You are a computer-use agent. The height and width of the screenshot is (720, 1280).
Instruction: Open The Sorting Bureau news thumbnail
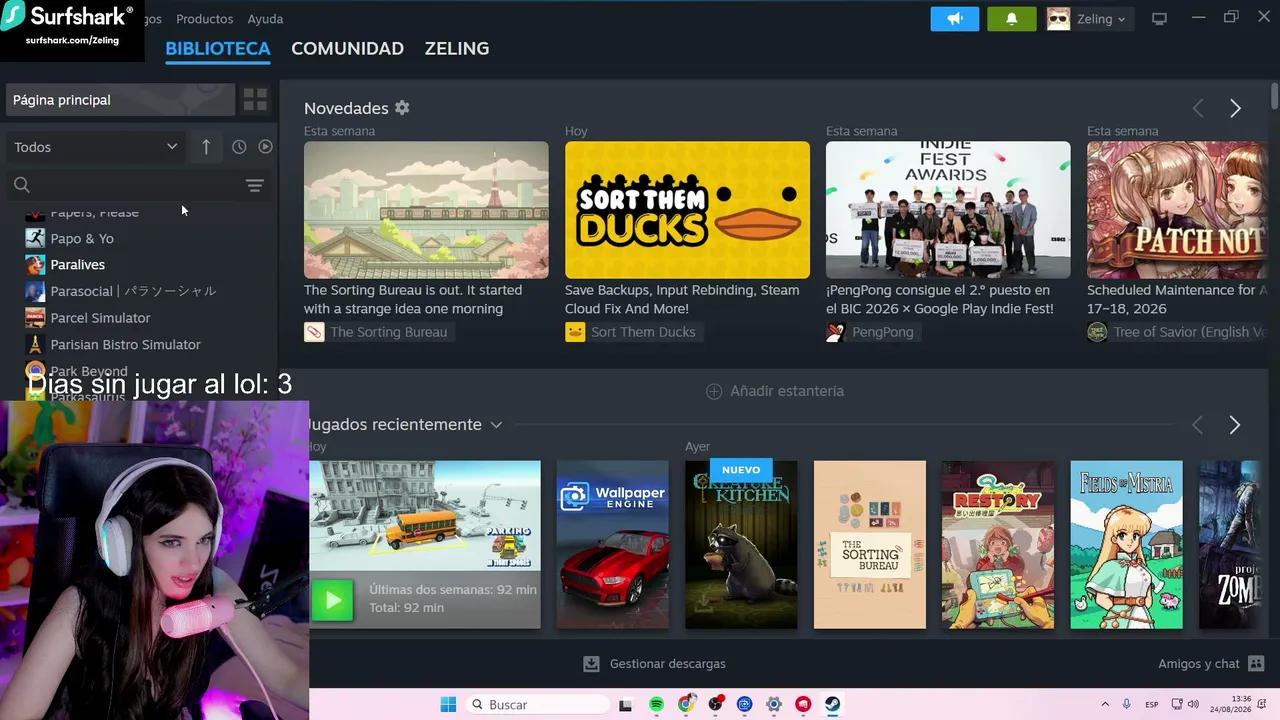coord(426,210)
